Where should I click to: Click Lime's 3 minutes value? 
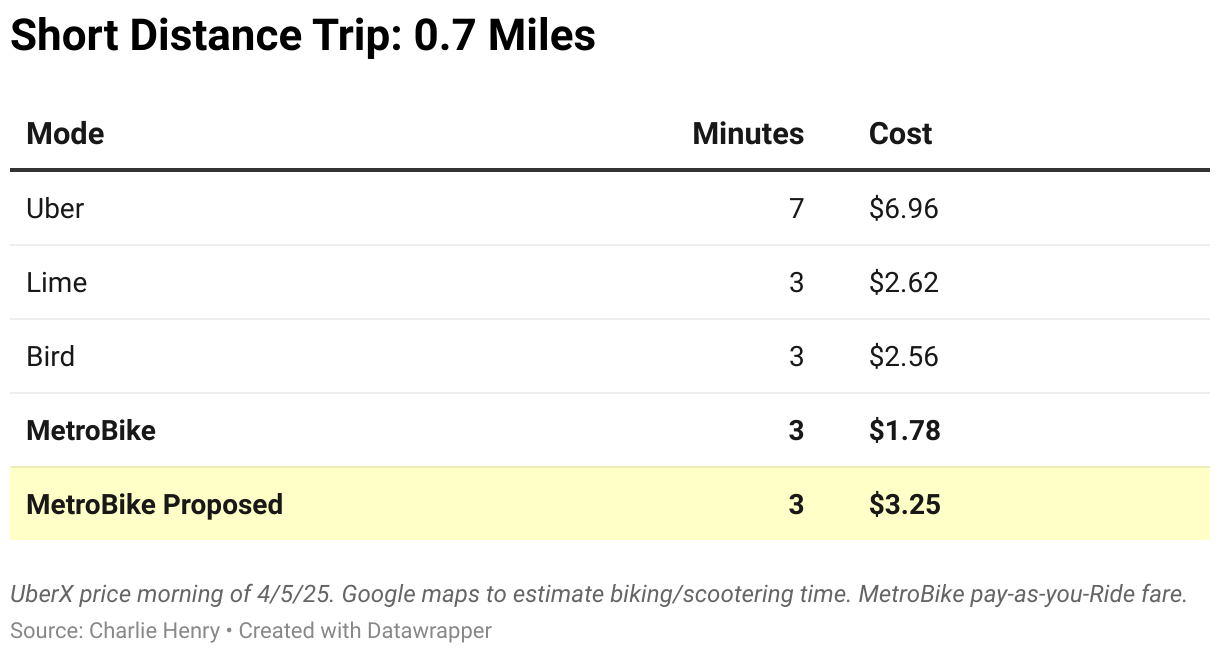[x=796, y=283]
